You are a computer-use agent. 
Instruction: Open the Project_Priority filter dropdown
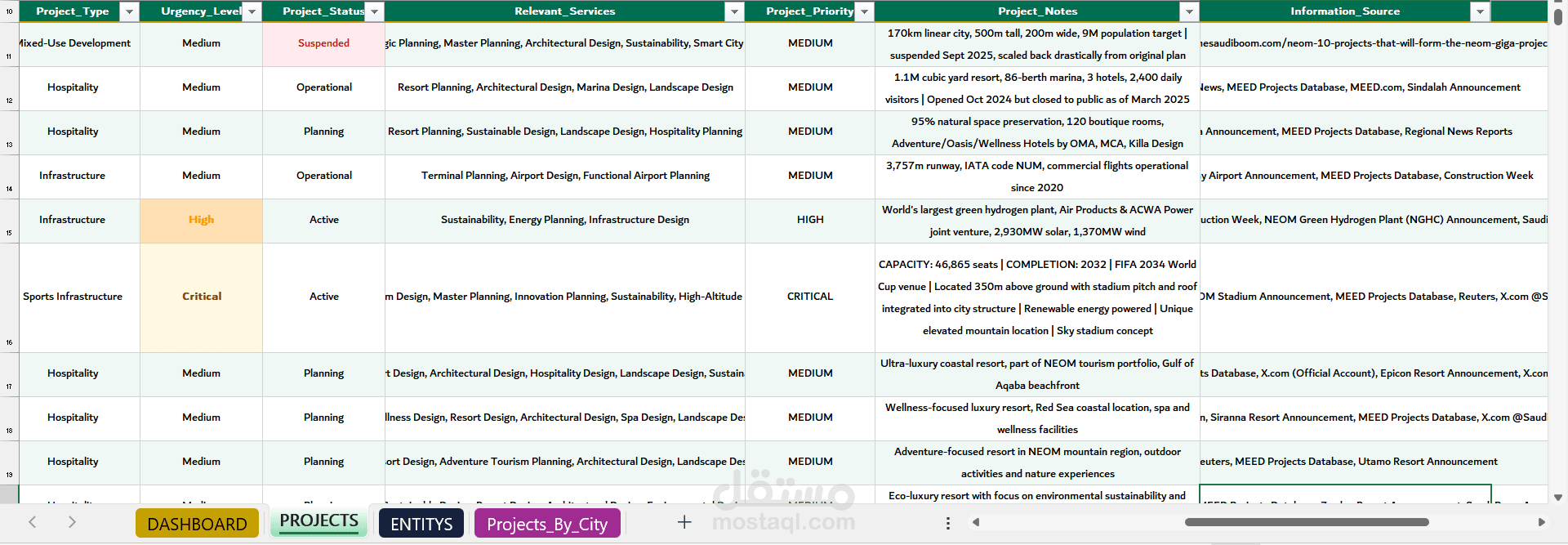coord(864,11)
